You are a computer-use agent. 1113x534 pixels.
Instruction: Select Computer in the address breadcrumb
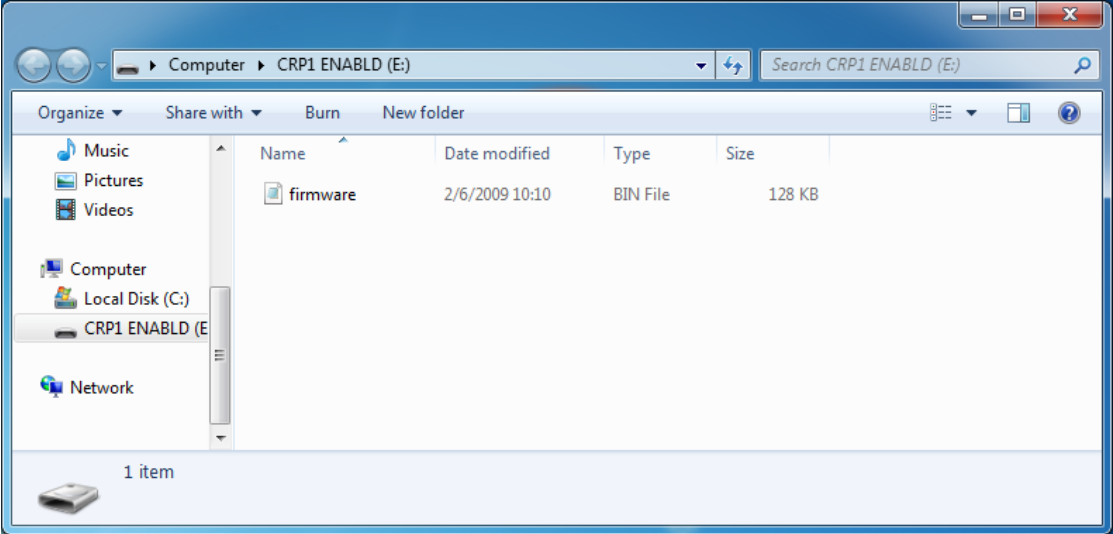[207, 65]
